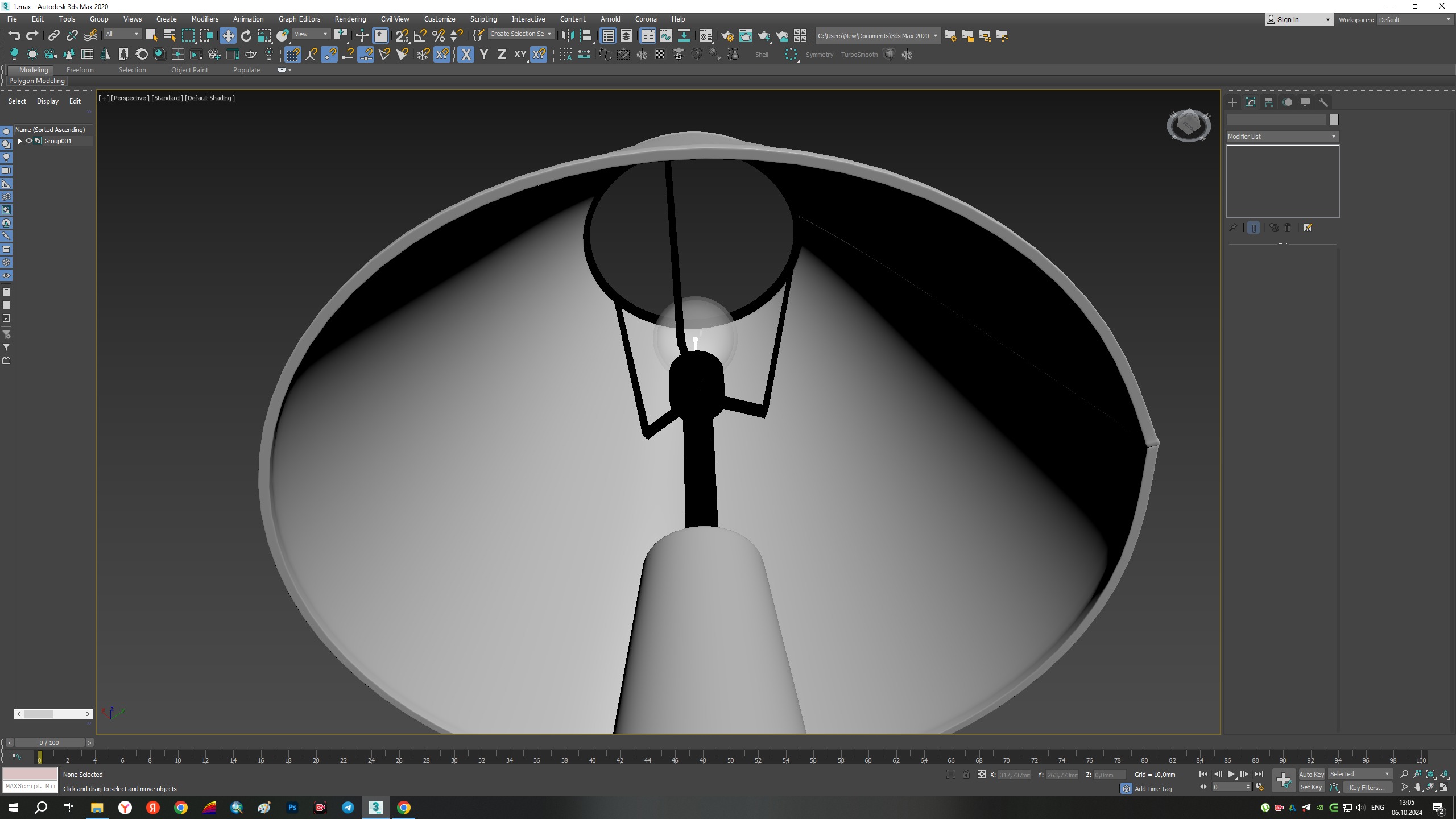Open the key filter Selected dropdown
Image resolution: width=1456 pixels, height=819 pixels.
point(1359,774)
